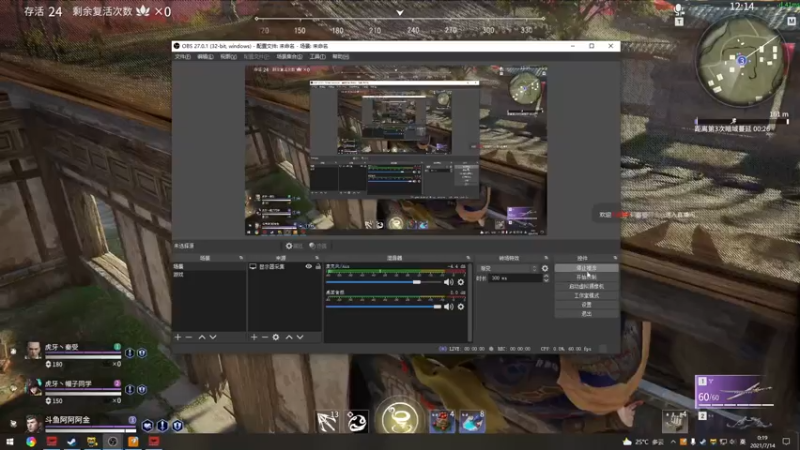The image size is (800, 450).
Task: Open Desktop Audio settings gear
Action: [461, 307]
